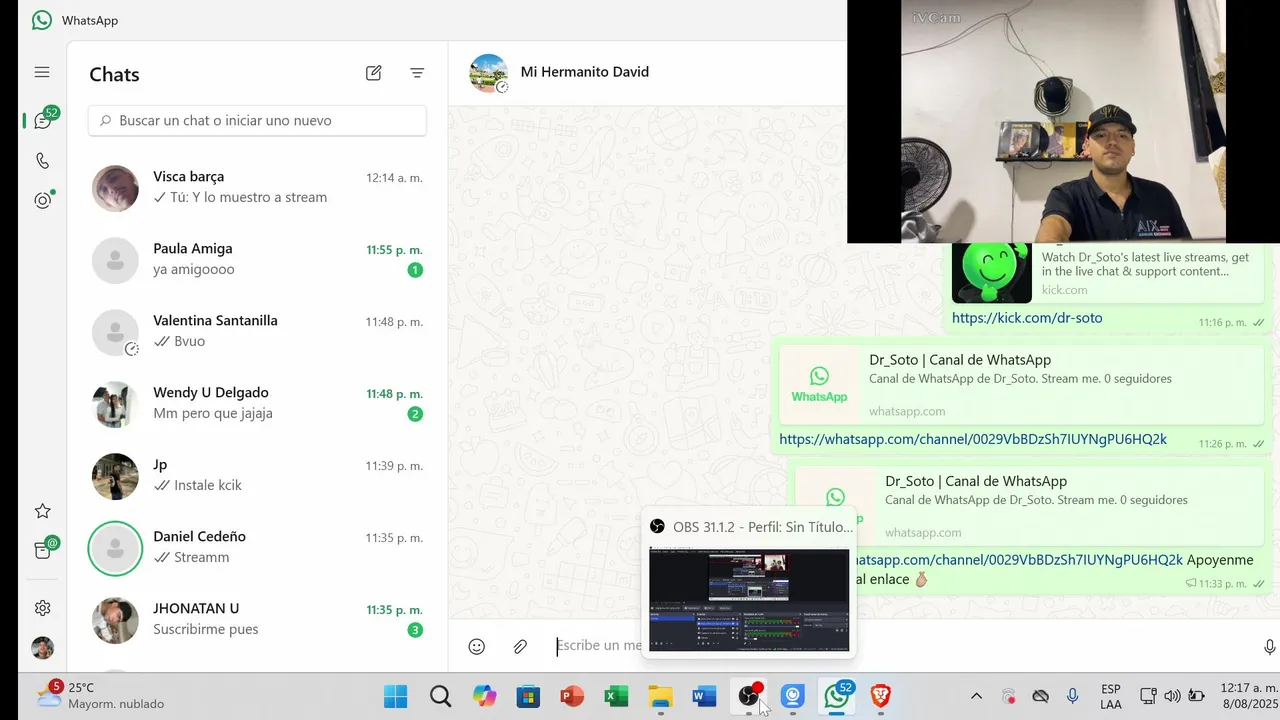Select the OBS 31.1.2 window preview thumbnail

coord(749,600)
